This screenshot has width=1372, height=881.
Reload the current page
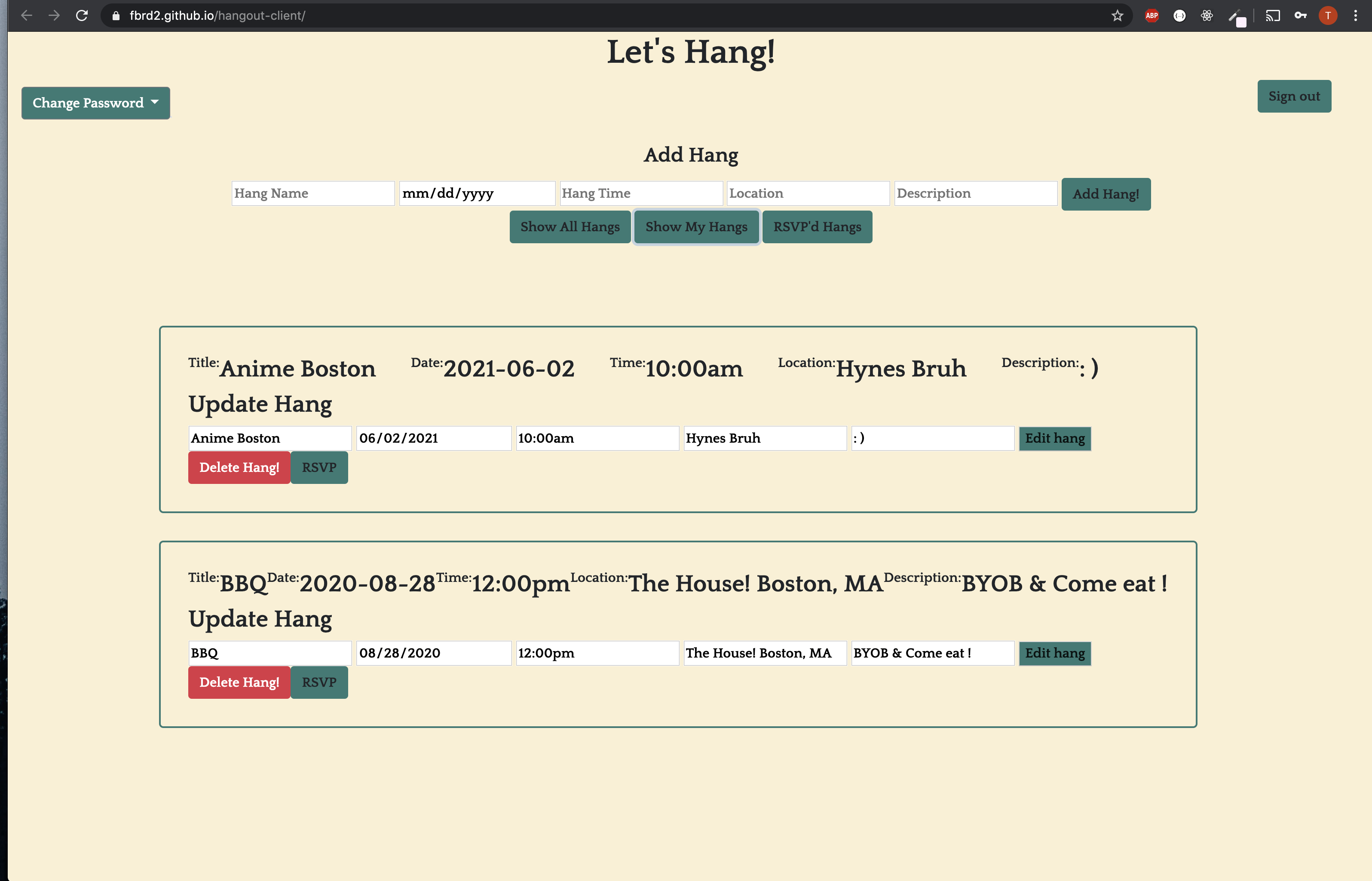[x=83, y=15]
